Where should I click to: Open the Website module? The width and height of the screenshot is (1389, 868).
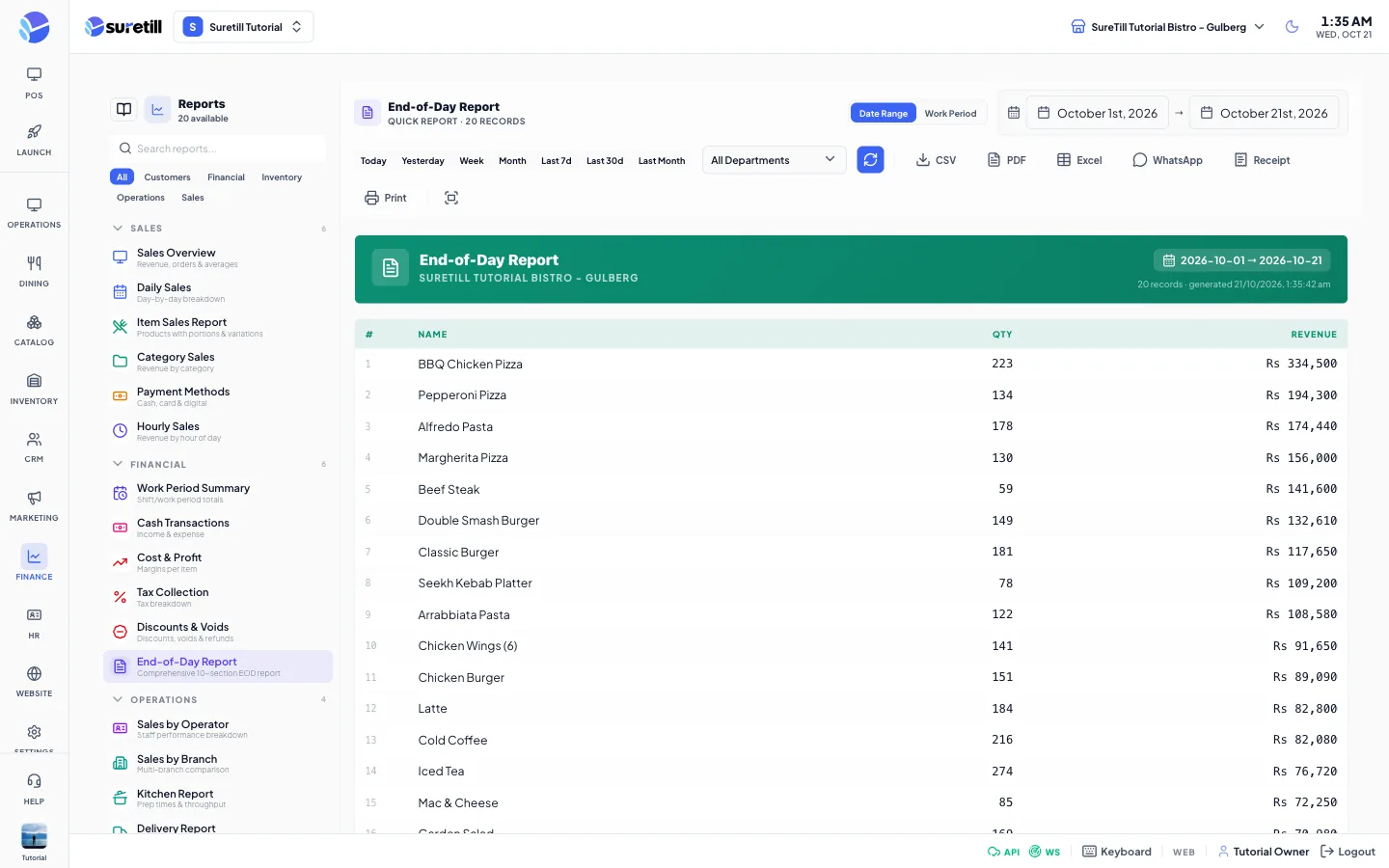coord(34,681)
